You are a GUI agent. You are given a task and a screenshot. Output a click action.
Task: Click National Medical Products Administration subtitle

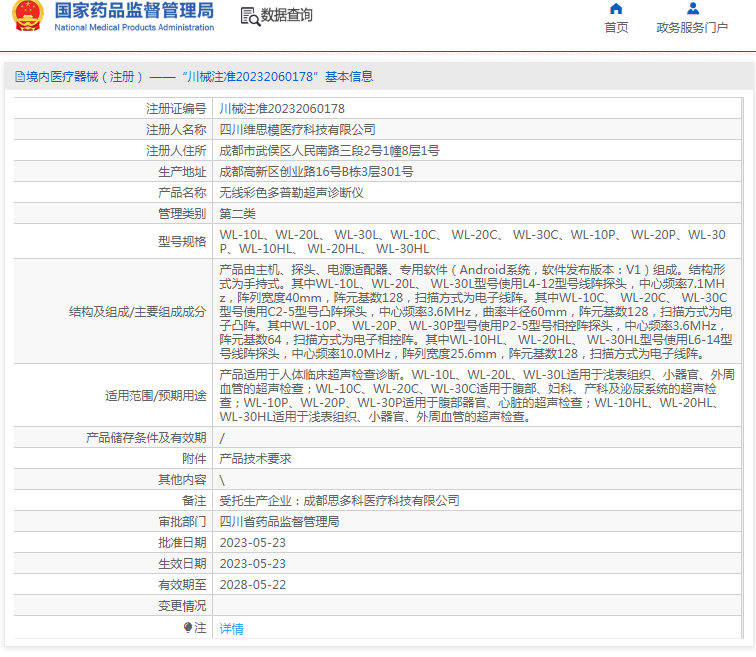click(x=134, y=27)
